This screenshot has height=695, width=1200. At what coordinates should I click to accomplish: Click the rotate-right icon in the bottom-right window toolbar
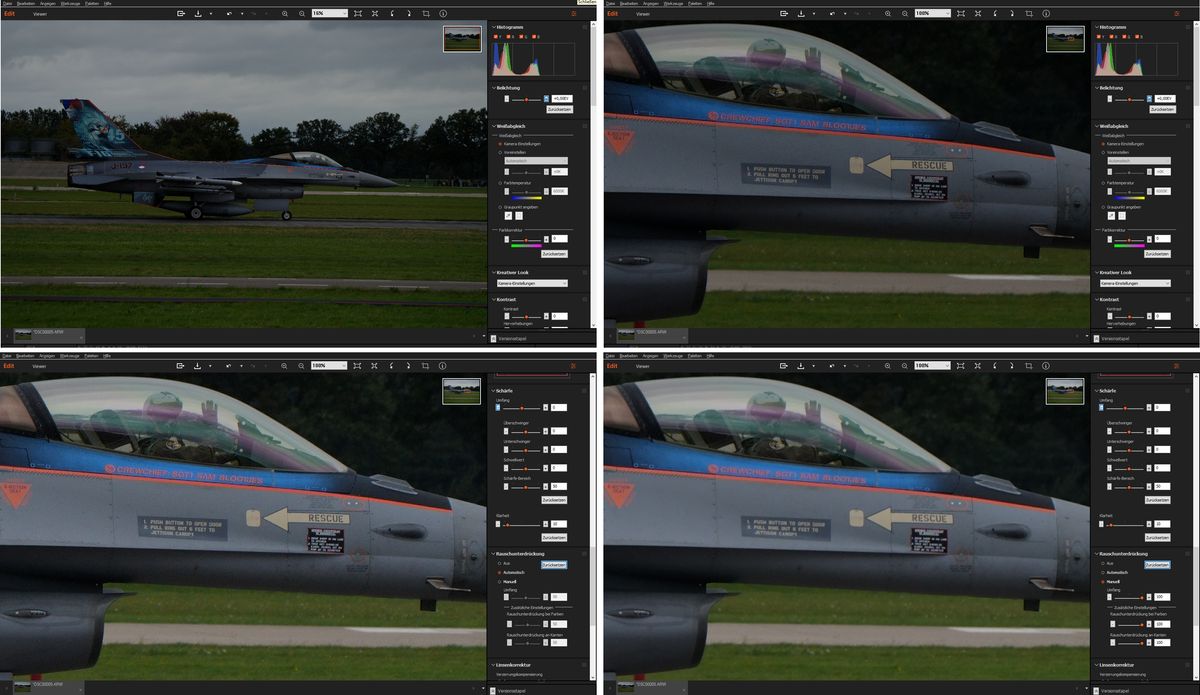(x=1012, y=366)
